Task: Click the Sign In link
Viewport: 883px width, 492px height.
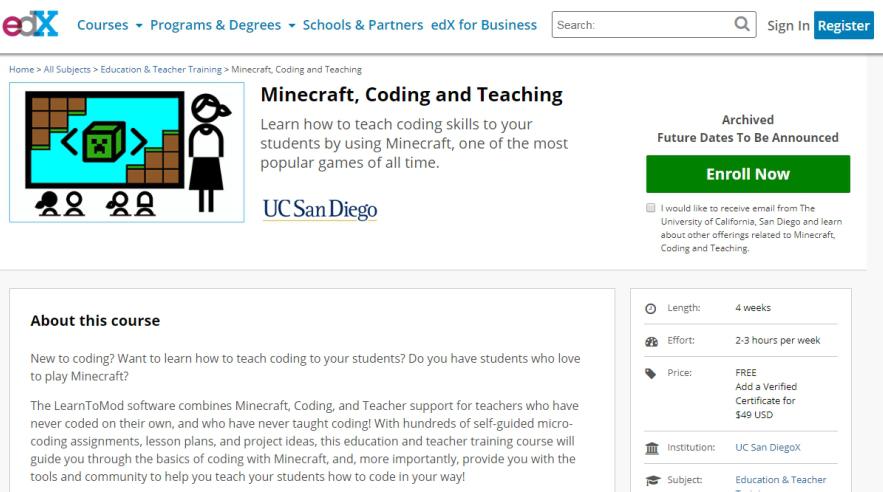Action: coord(788,25)
